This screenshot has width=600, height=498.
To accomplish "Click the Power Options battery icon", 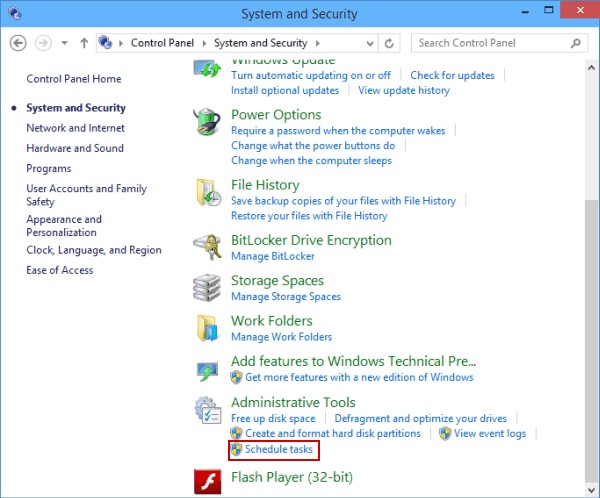I will click(208, 124).
